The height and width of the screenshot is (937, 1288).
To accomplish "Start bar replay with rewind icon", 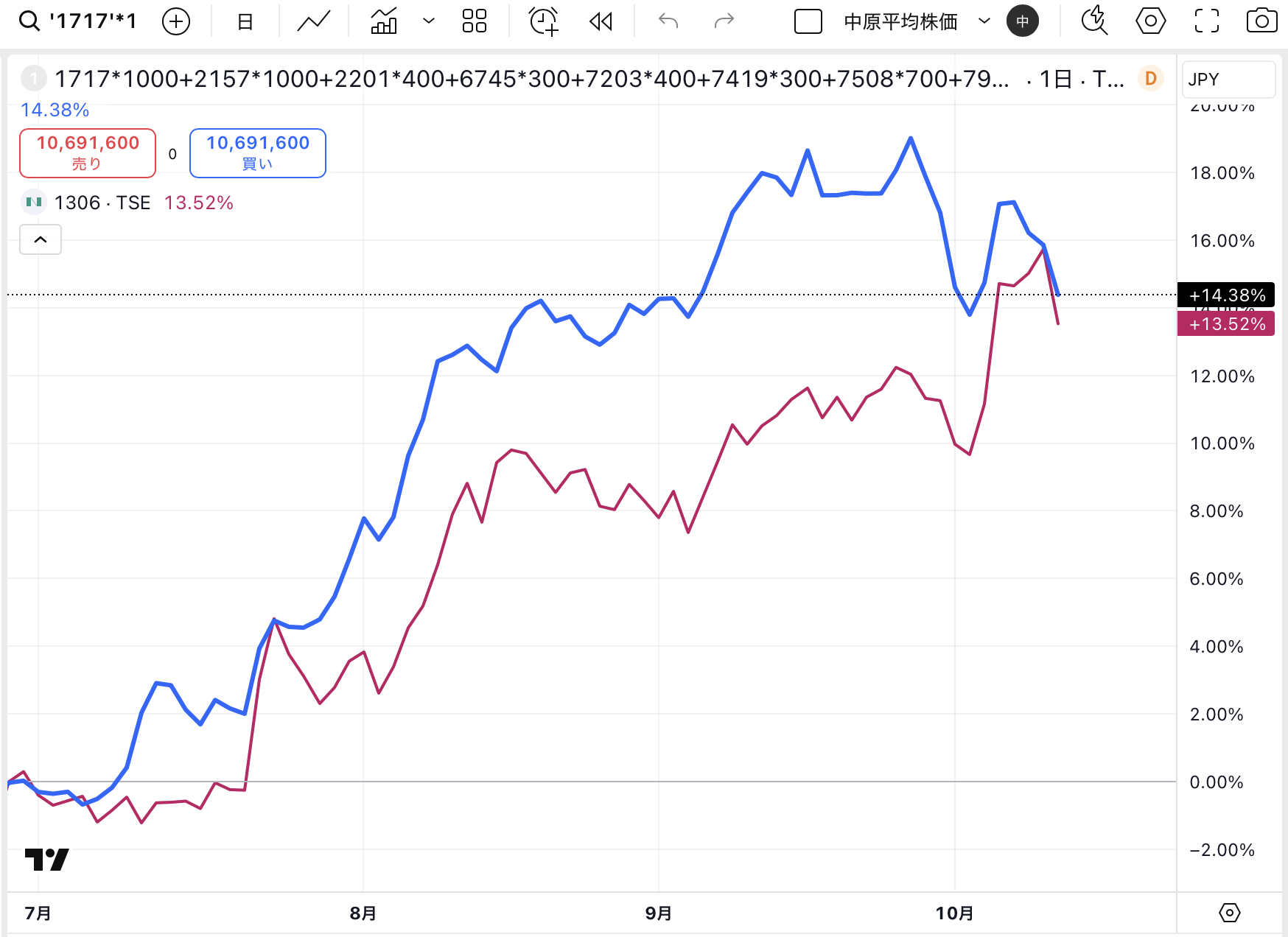I will [x=601, y=21].
